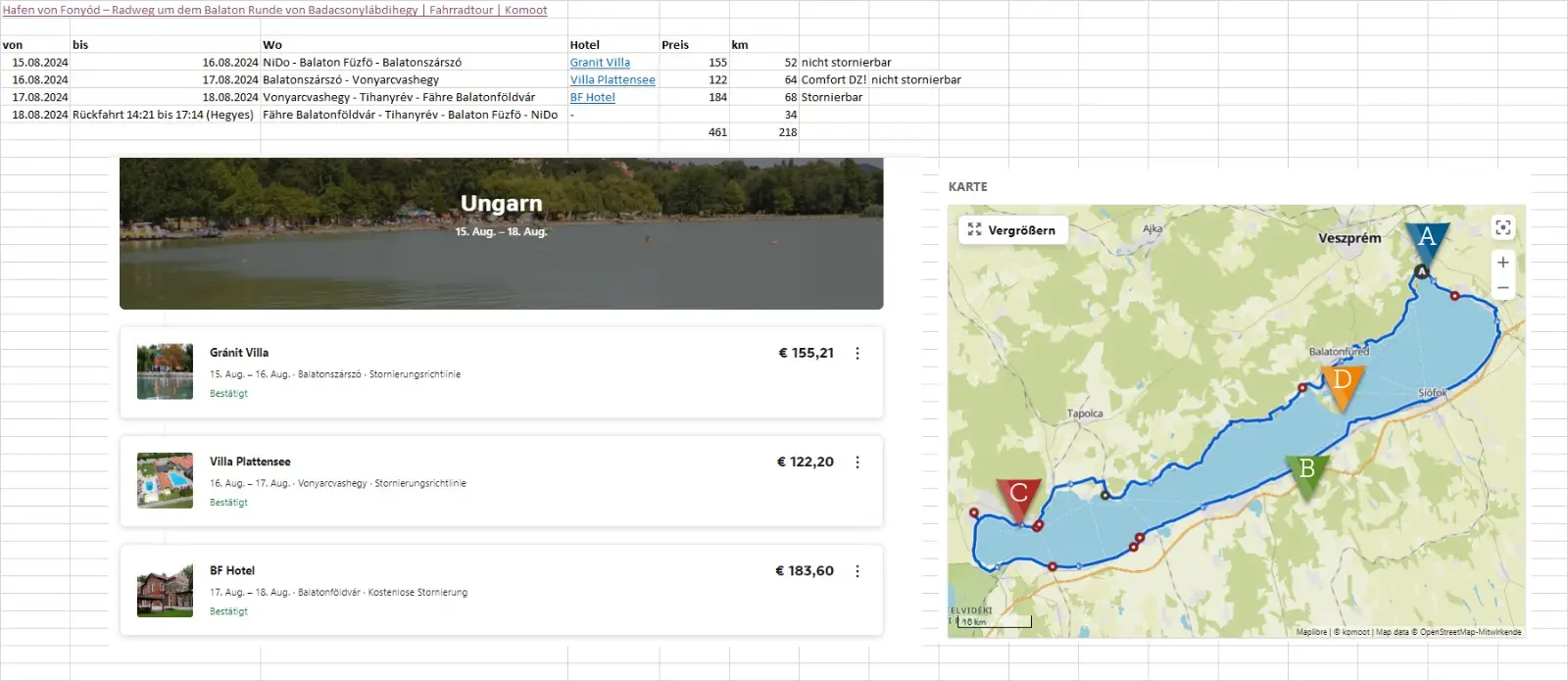The height and width of the screenshot is (681, 1568).
Task: Click the red C map marker
Action: pos(1018,494)
